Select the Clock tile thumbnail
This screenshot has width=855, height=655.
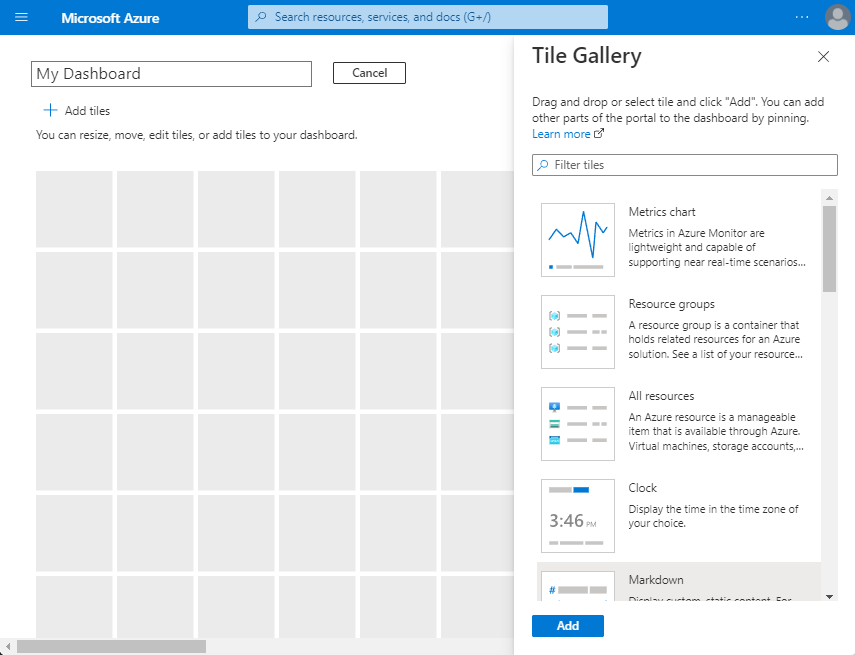[577, 516]
